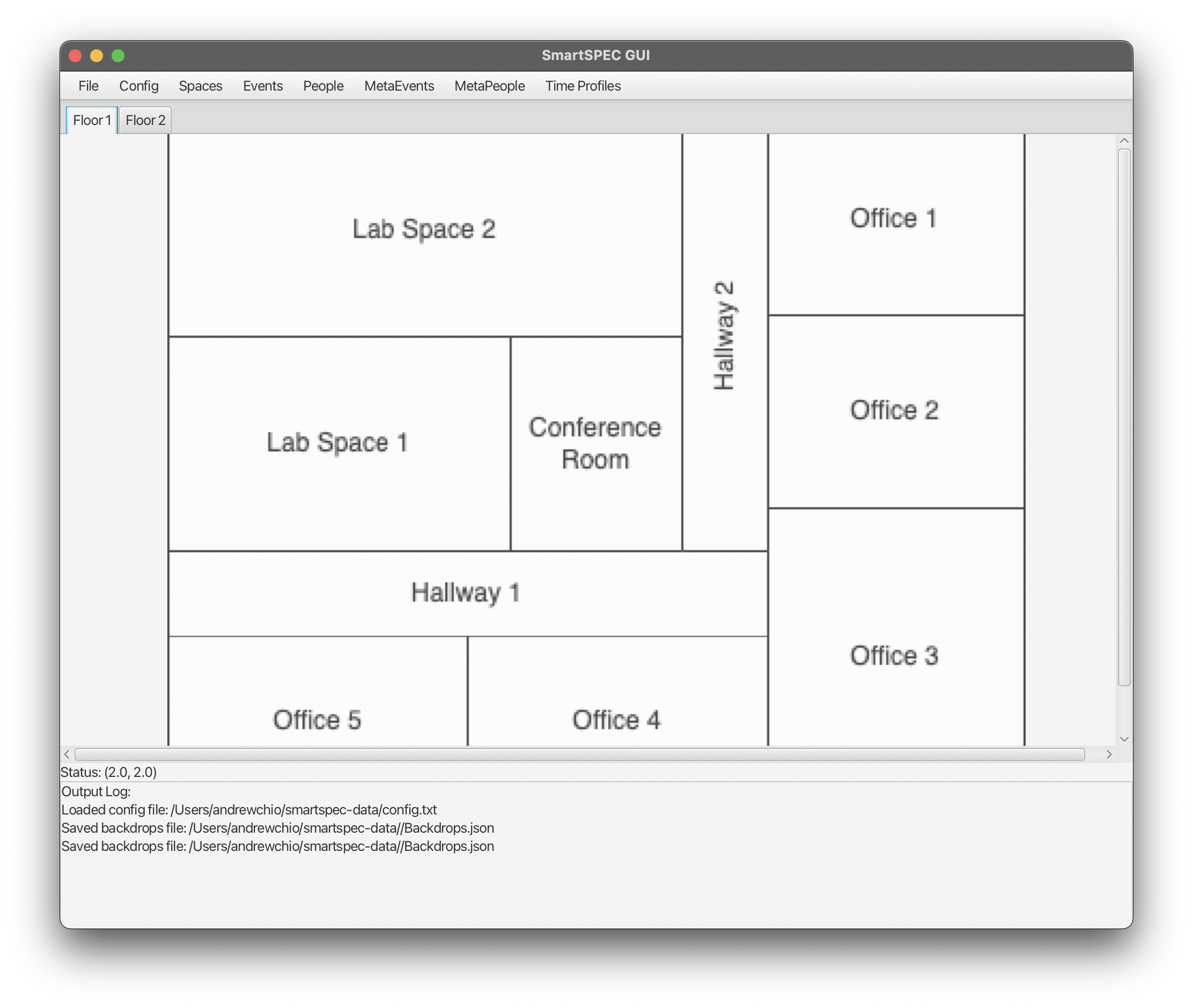Select the Hallway 2 space
The width and height of the screenshot is (1193, 1008).
[x=725, y=342]
